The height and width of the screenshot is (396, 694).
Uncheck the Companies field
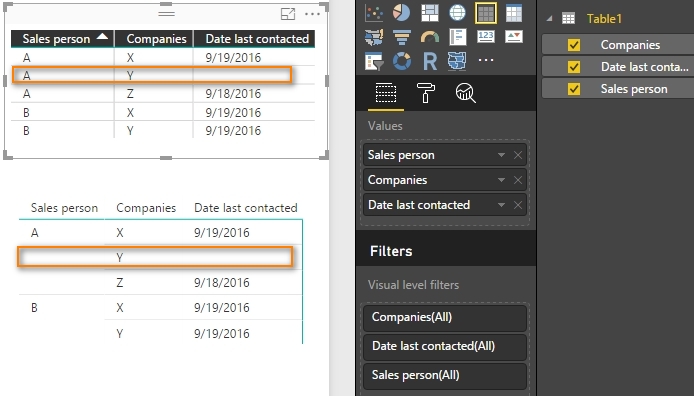tap(574, 45)
